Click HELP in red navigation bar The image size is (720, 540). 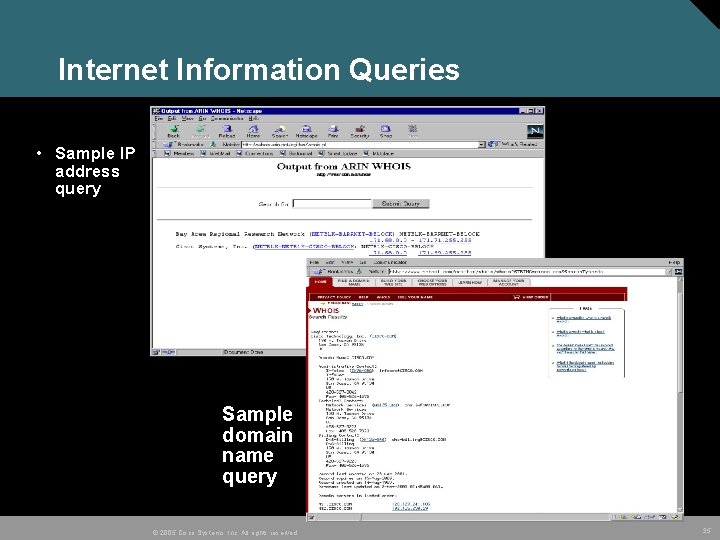[x=364, y=297]
